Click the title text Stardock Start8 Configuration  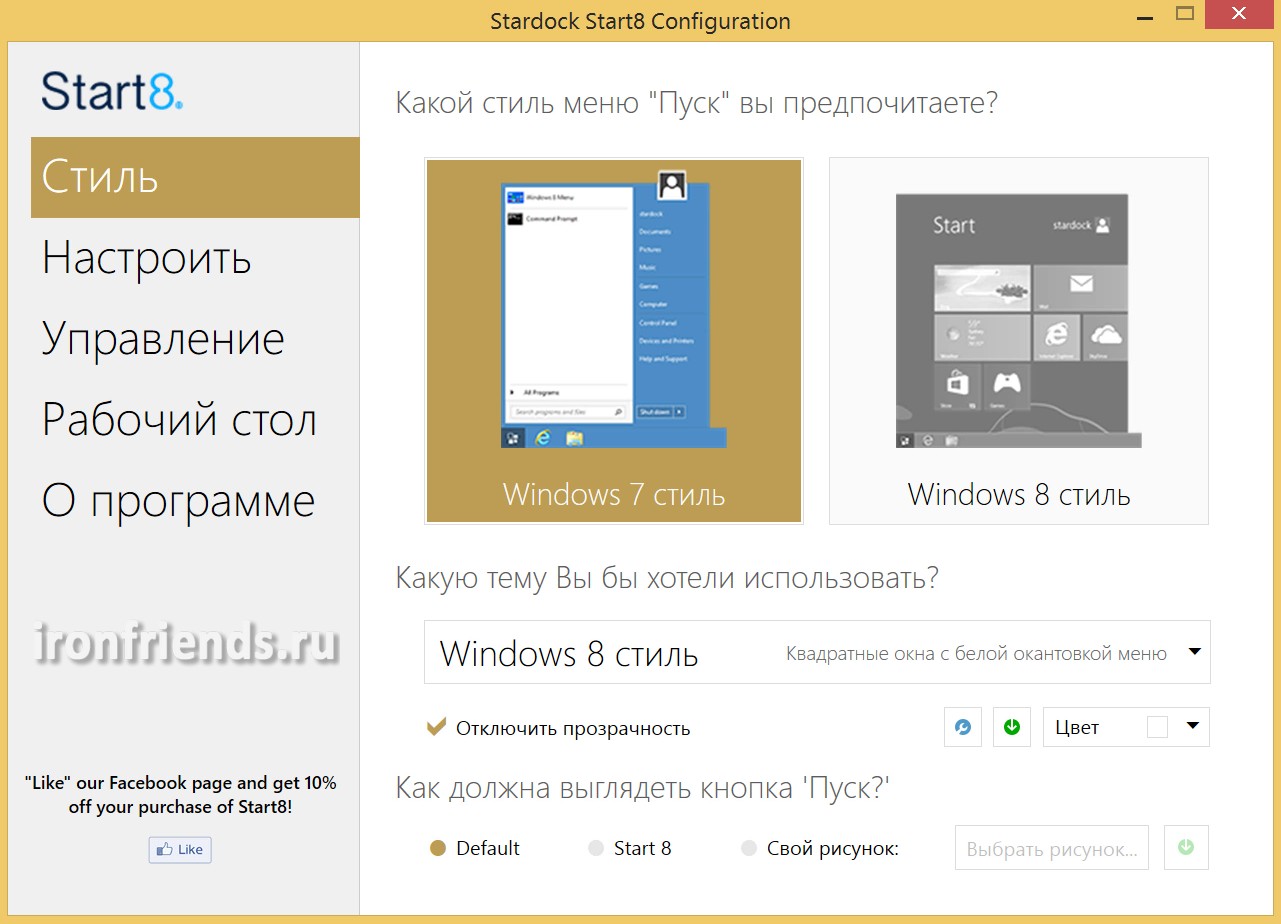click(640, 21)
